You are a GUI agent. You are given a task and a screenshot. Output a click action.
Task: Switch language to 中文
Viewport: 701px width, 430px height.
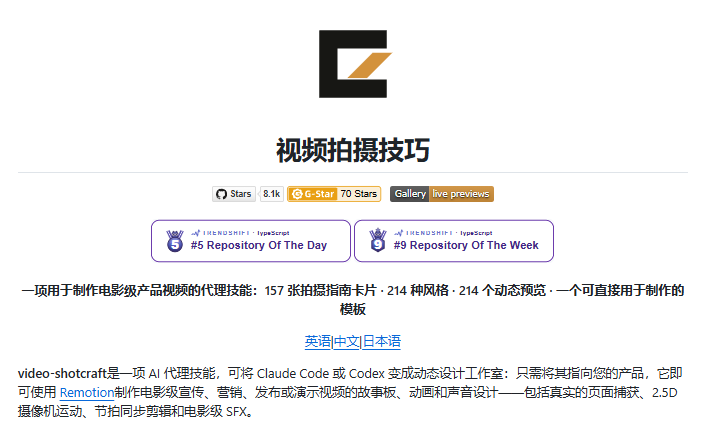[x=346, y=342]
